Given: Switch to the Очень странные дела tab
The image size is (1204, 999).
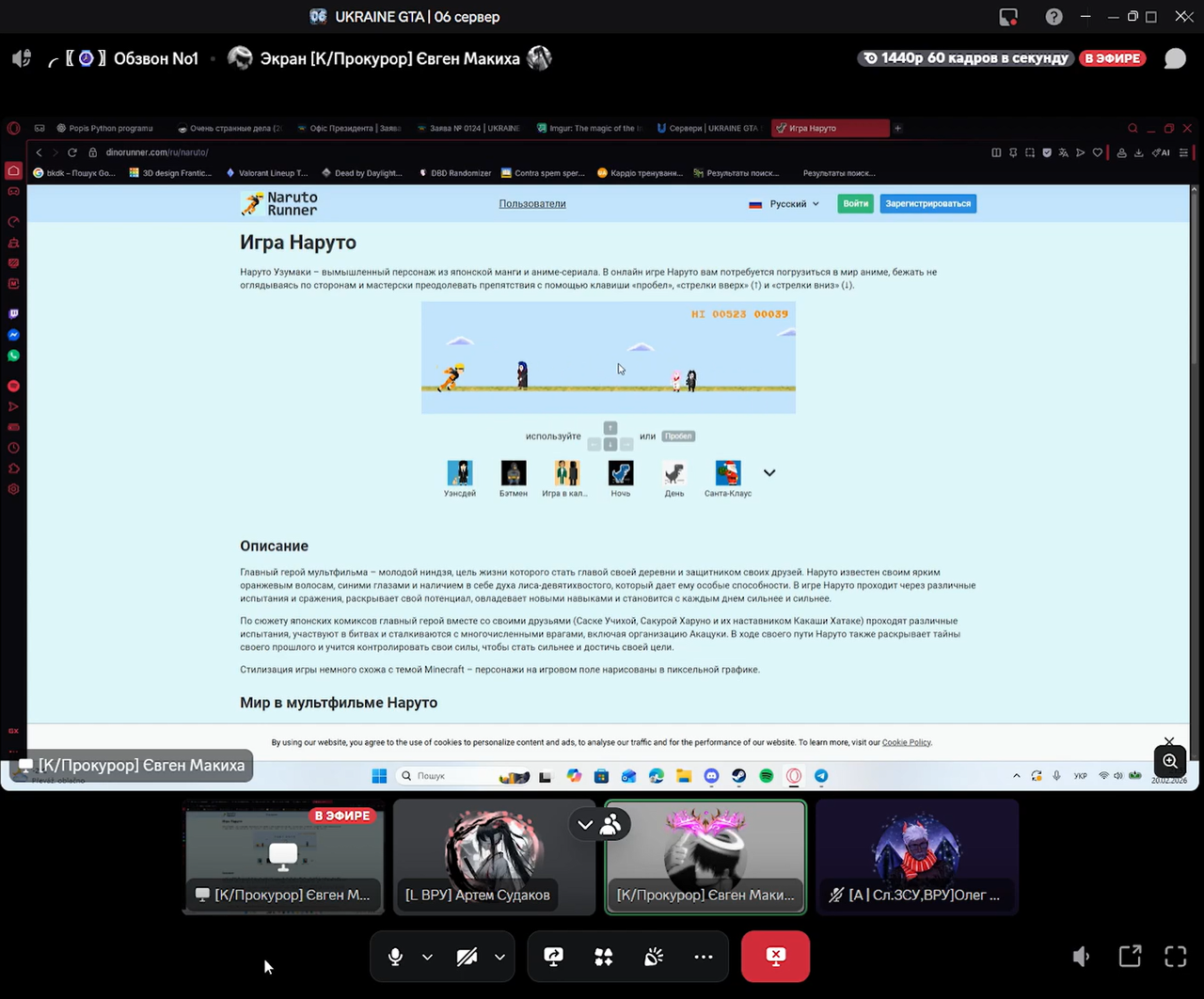Looking at the screenshot, I should pos(230,128).
